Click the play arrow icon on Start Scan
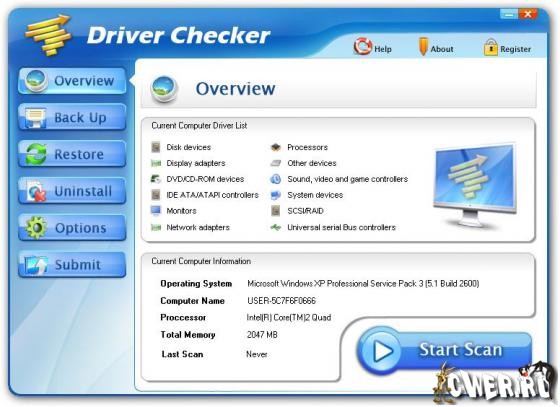 pos(382,351)
